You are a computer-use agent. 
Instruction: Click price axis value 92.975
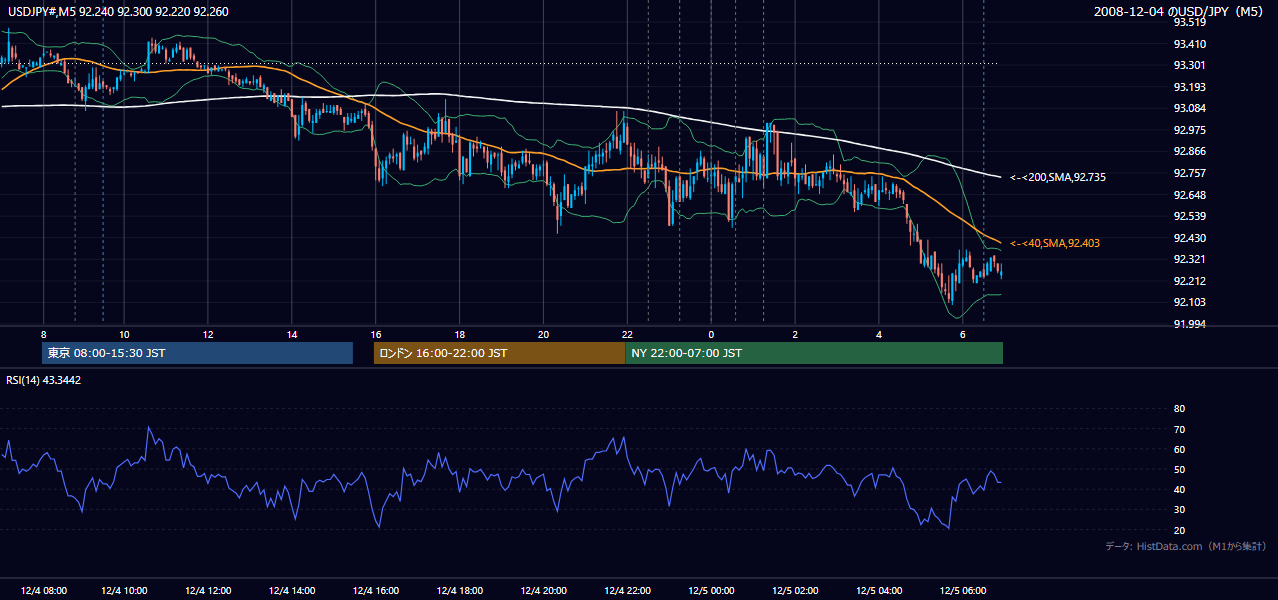(x=1190, y=130)
